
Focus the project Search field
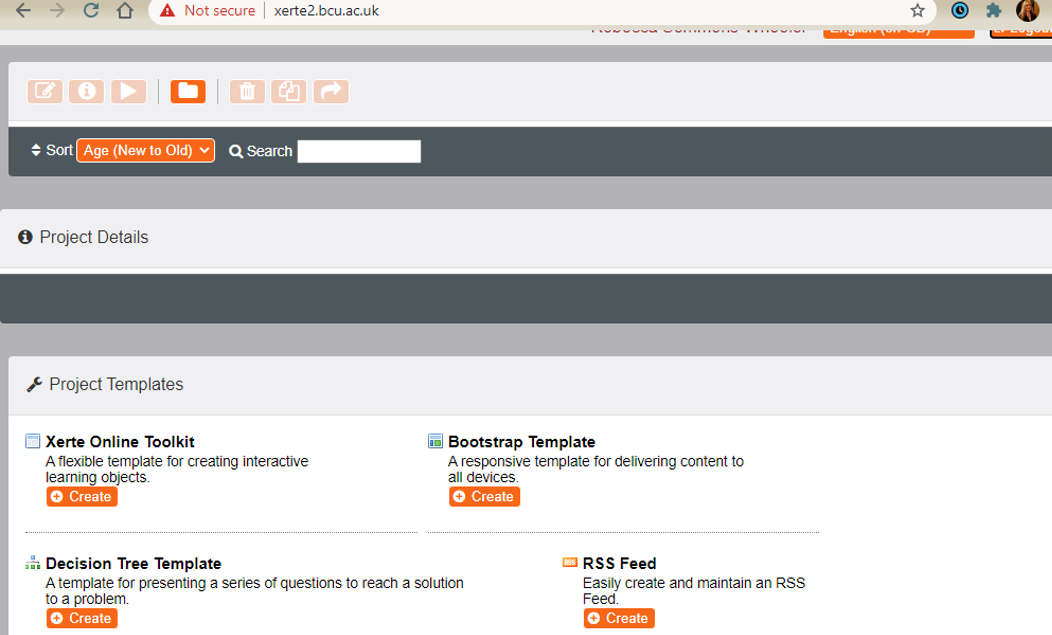(359, 151)
